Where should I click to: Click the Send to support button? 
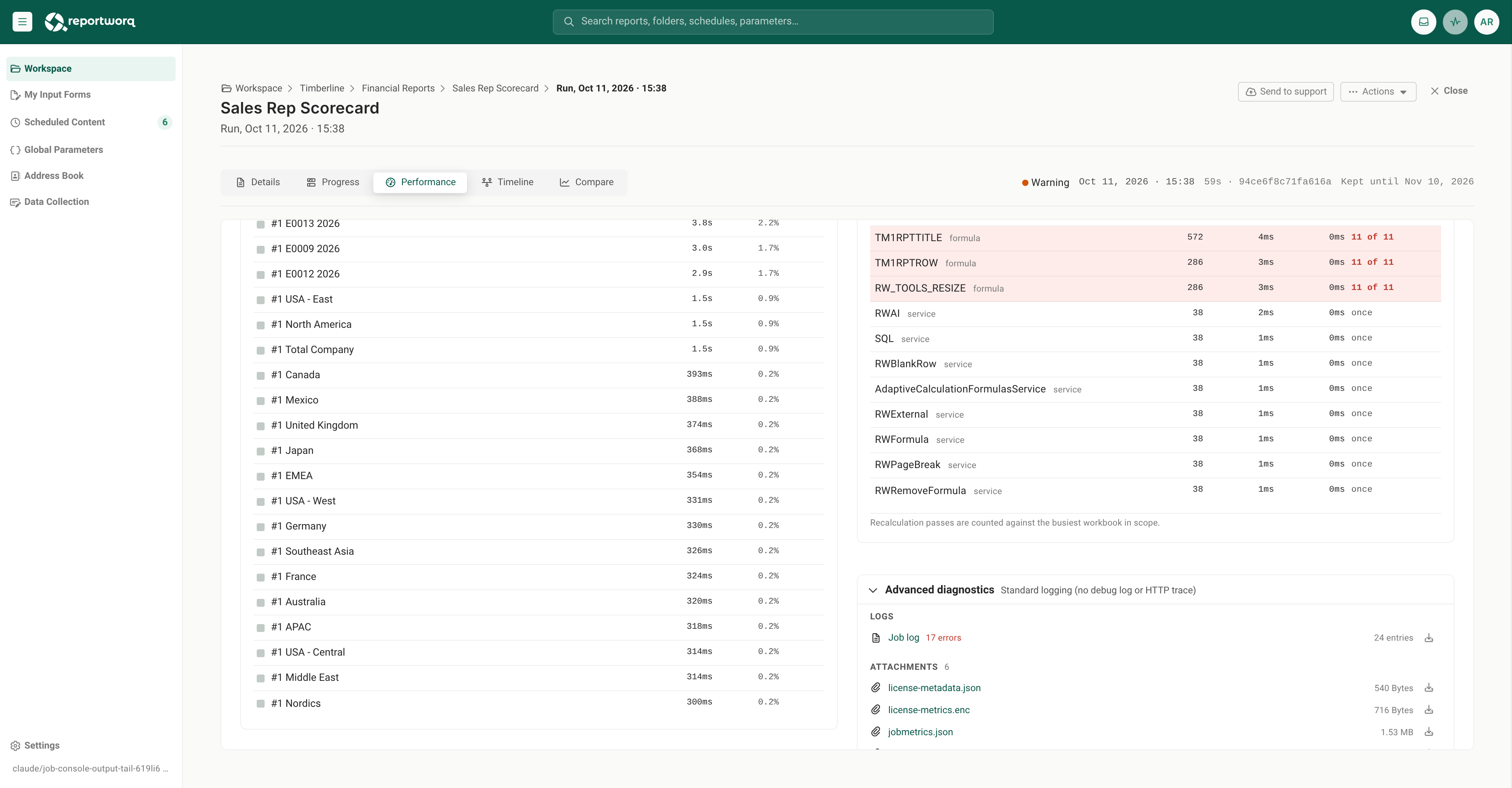click(x=1286, y=91)
